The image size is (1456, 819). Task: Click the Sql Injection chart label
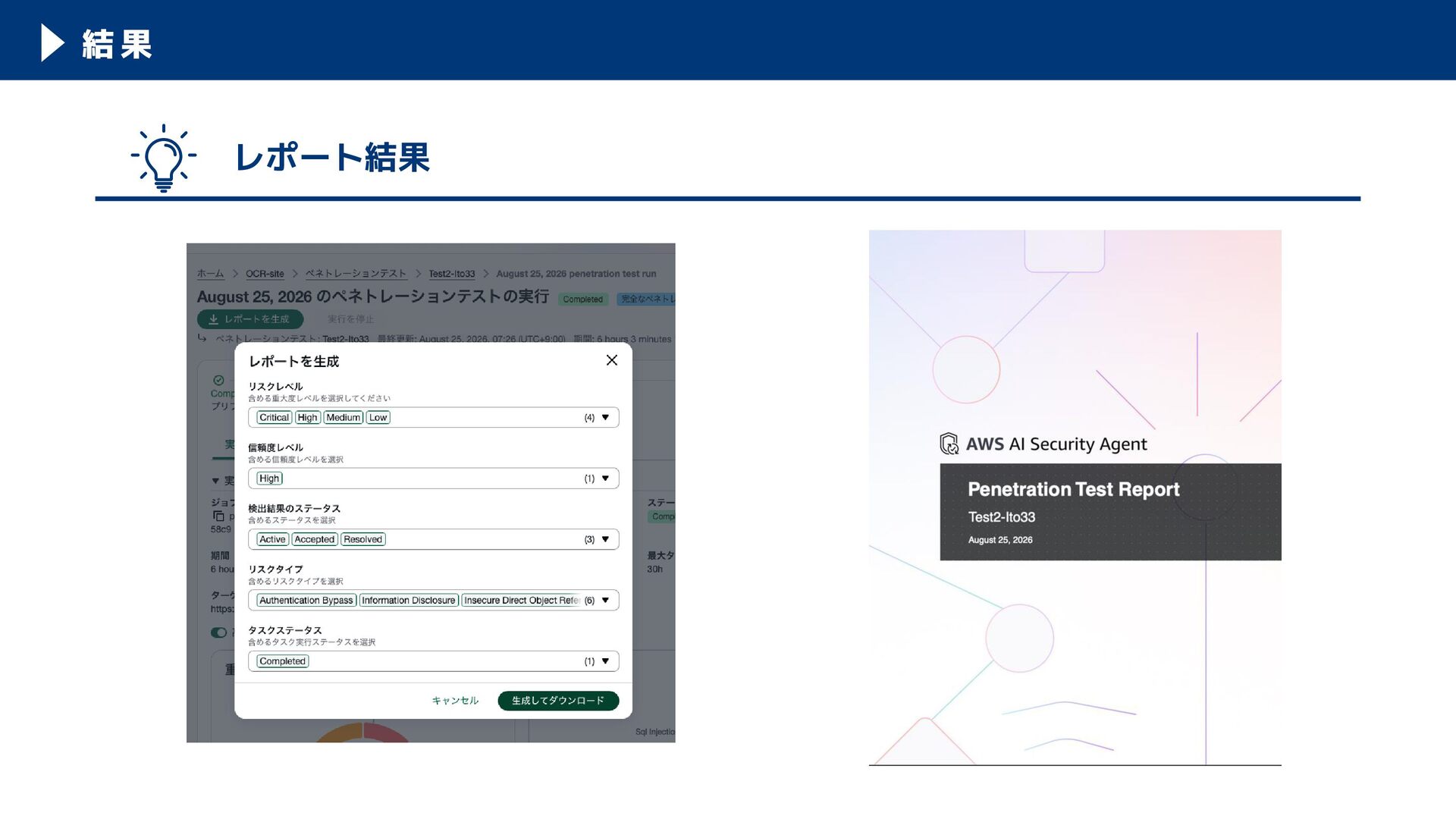[655, 732]
